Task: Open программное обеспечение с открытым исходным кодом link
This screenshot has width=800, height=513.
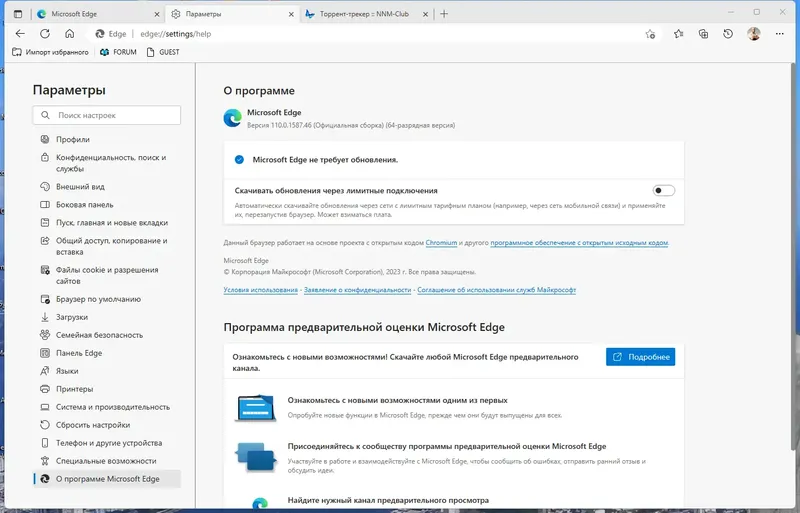Action: coord(579,243)
